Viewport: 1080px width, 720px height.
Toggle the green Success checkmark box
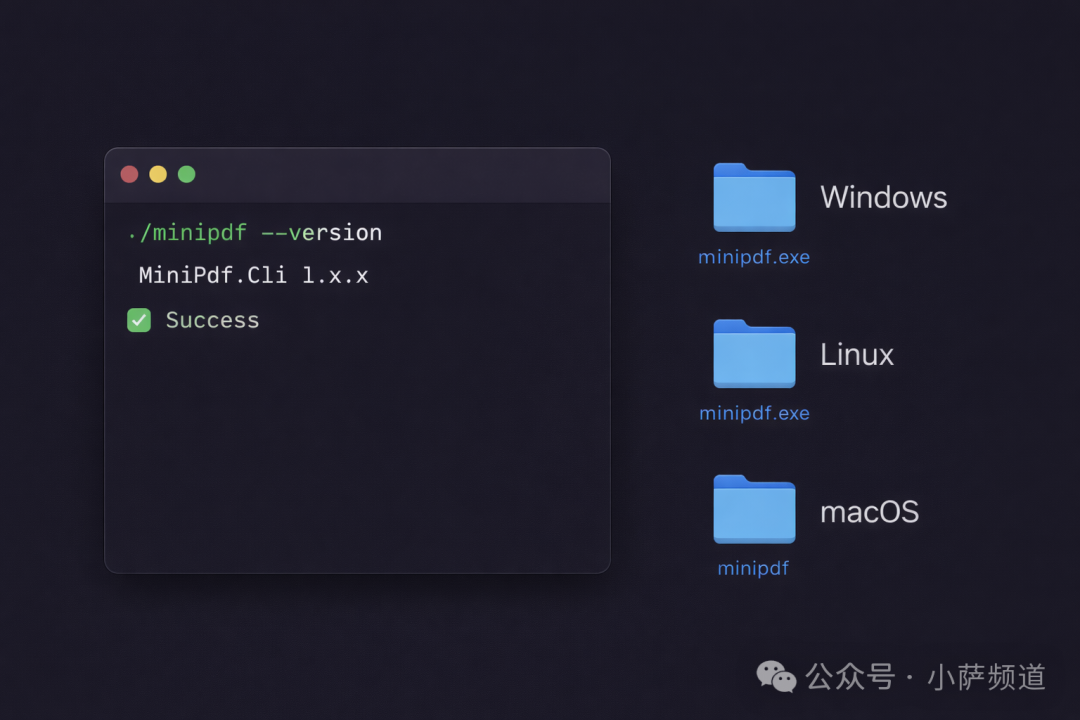pyautogui.click(x=139, y=320)
